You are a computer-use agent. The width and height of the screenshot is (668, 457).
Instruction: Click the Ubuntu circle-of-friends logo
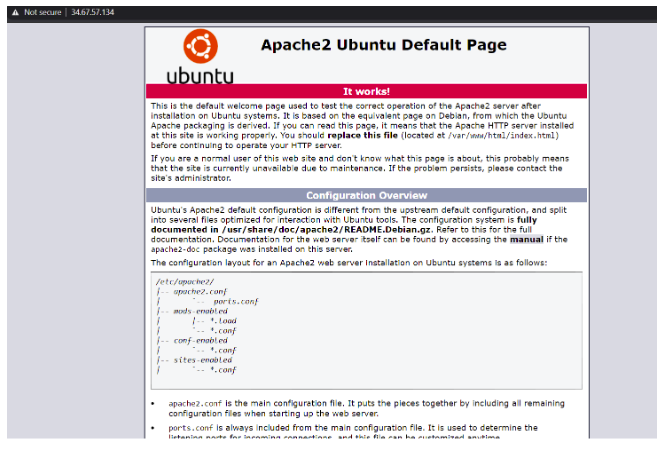coord(200,46)
